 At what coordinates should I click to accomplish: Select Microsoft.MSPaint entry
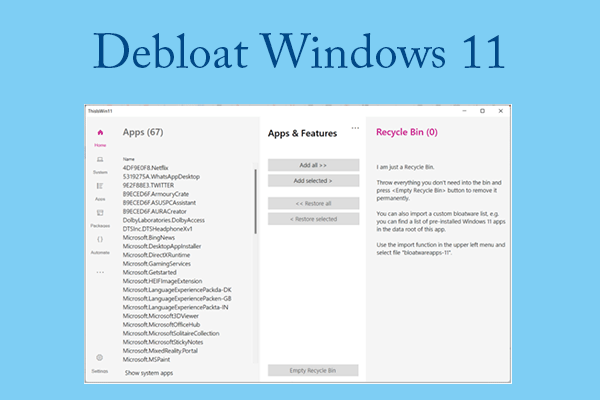pyautogui.click(x=147, y=359)
